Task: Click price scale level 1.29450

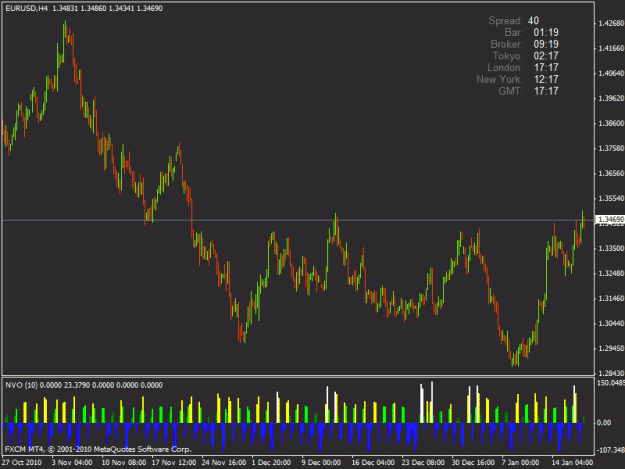Action: point(611,348)
